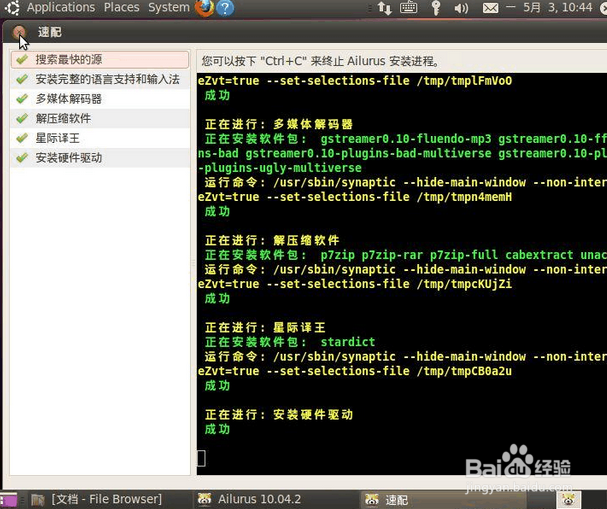The image size is (607, 509).
Task: Click green checkmark beside 多媒体解码器
Action: 22,99
